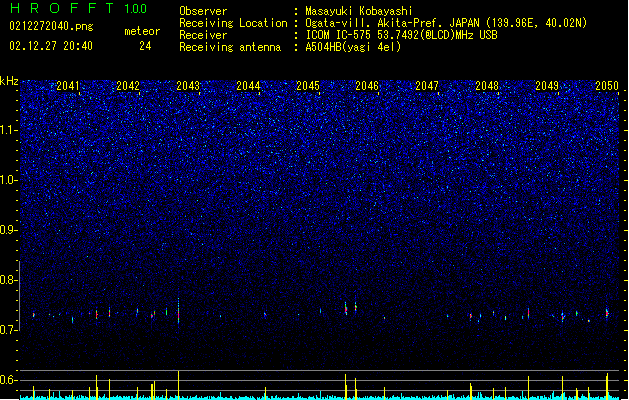Click the tall meteor echo at 2043
Image resolution: width=629 pixels, height=400 pixels.
click(179, 310)
